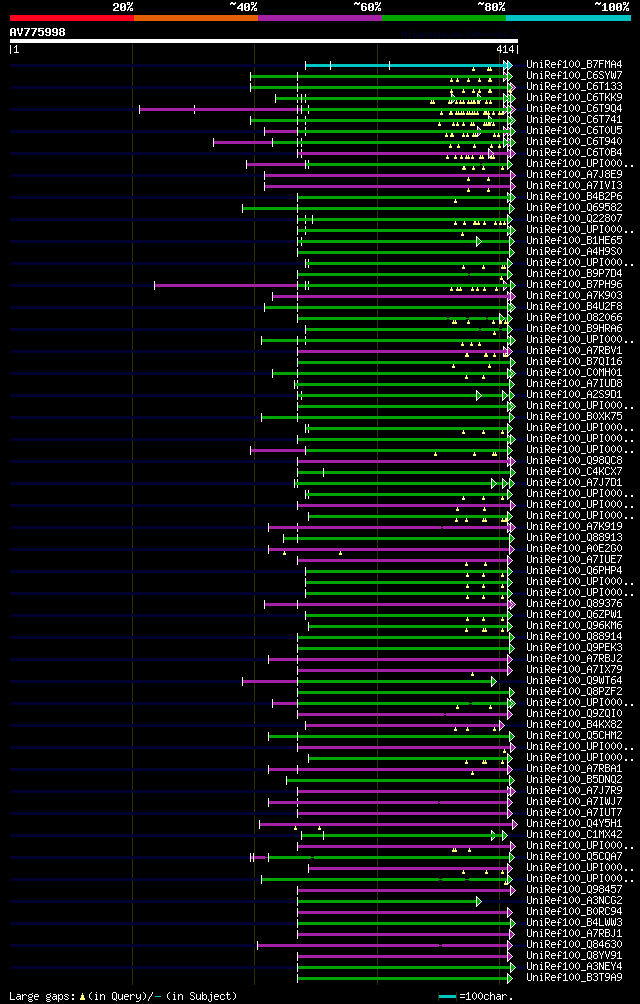Image resolution: width=640 pixels, height=1004 pixels.
Task: Click the white query sequence bar
Action: tap(264, 41)
